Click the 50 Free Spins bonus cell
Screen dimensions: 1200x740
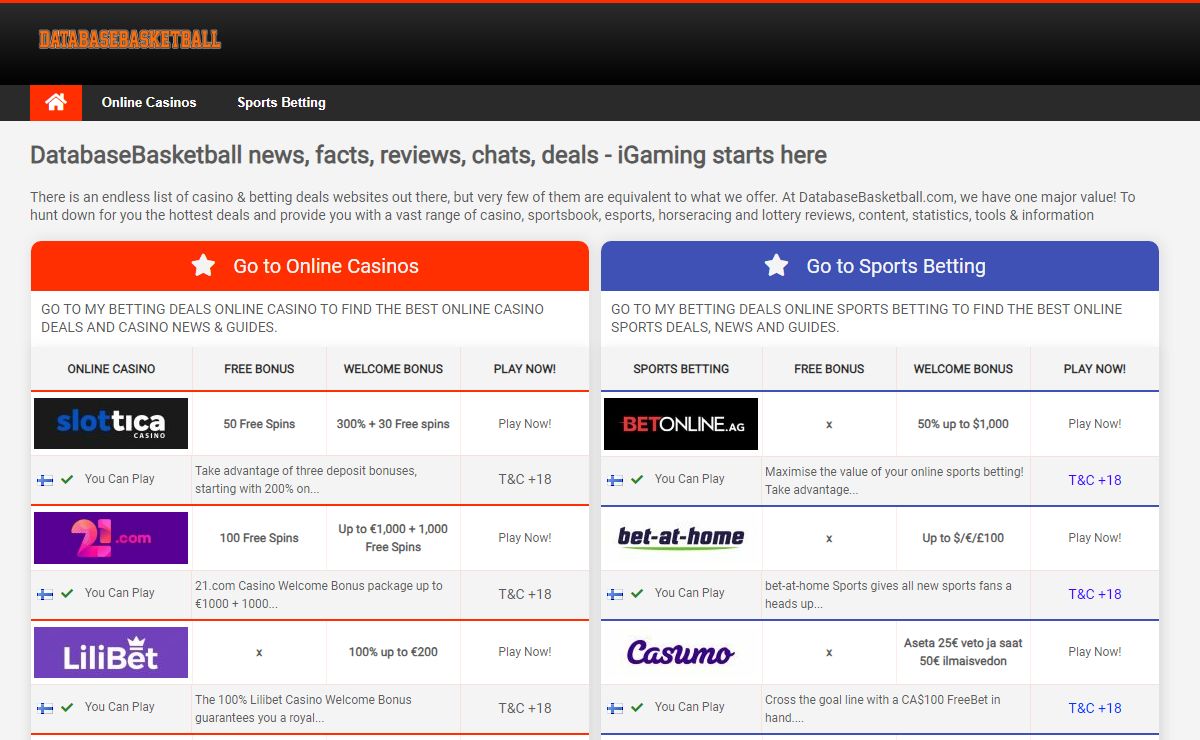(x=259, y=424)
